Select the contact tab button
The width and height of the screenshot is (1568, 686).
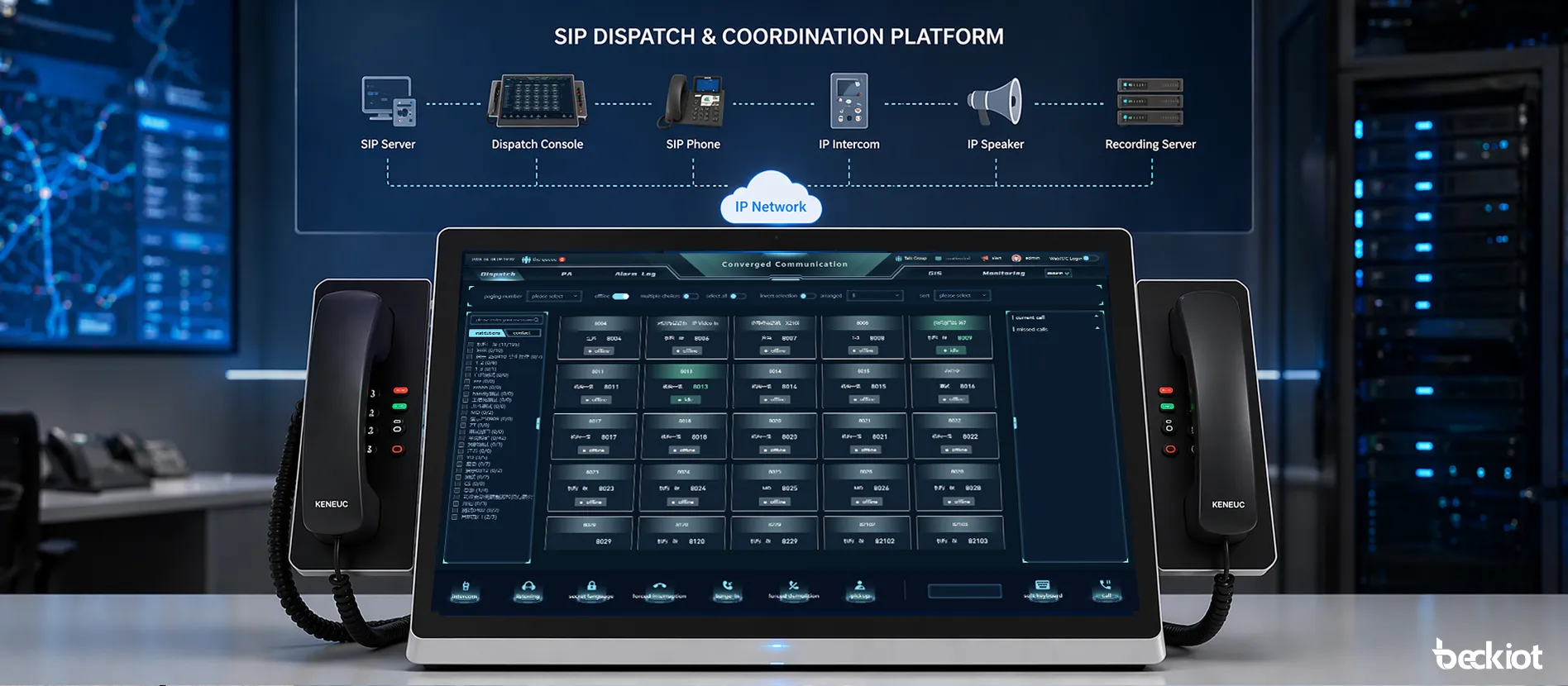coord(522,333)
